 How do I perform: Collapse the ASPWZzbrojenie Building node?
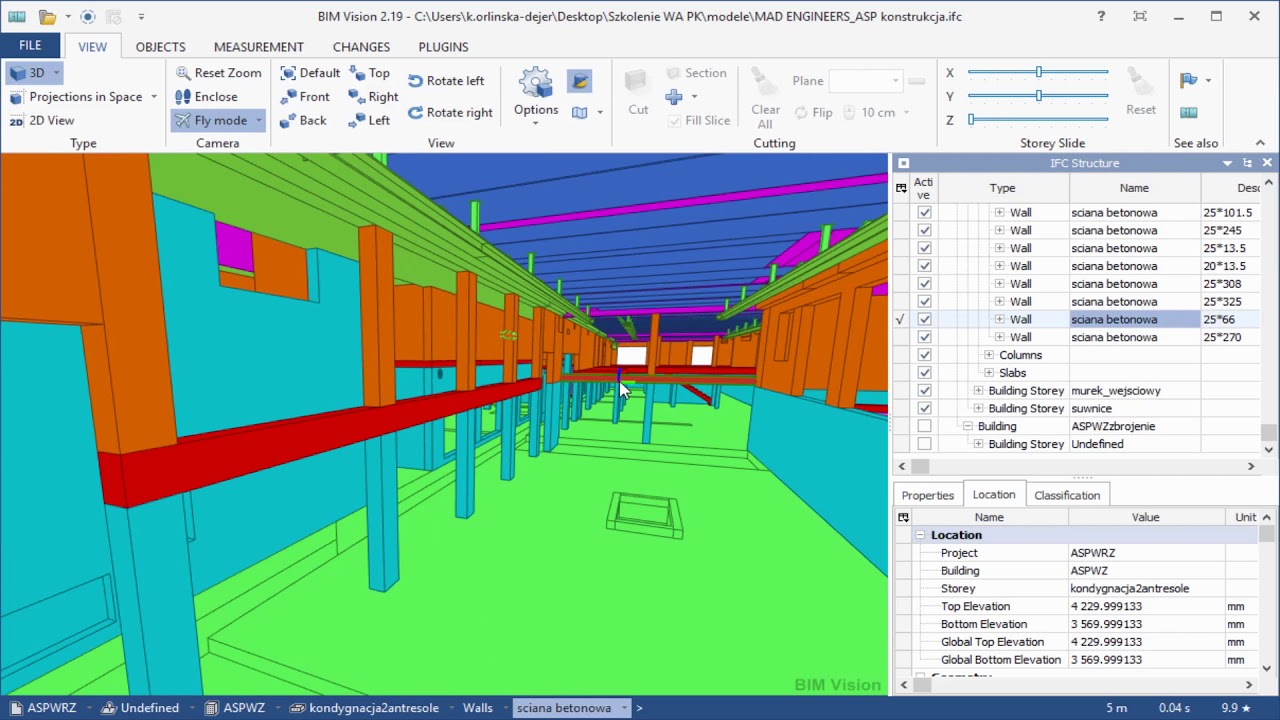pyautogui.click(x=967, y=426)
